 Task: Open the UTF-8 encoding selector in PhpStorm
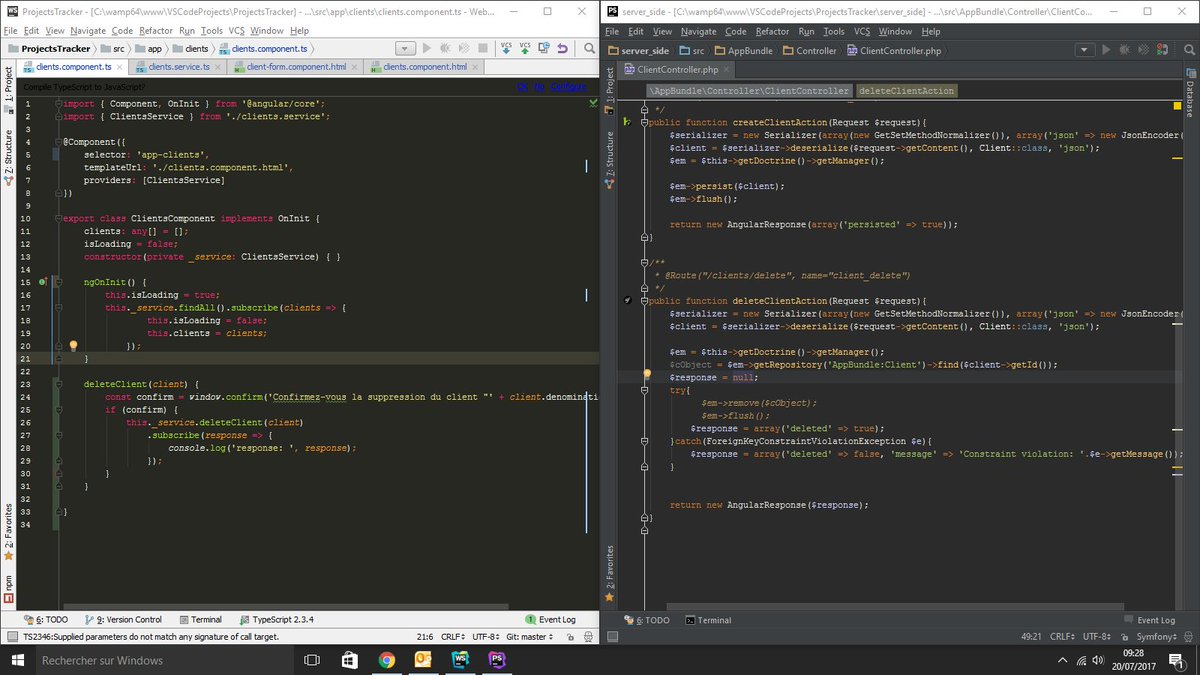point(1096,636)
